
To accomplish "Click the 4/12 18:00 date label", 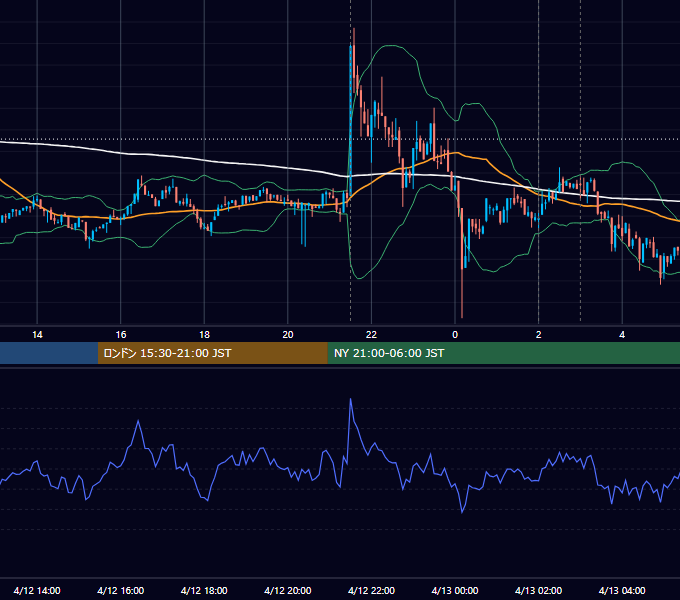I will [204, 590].
